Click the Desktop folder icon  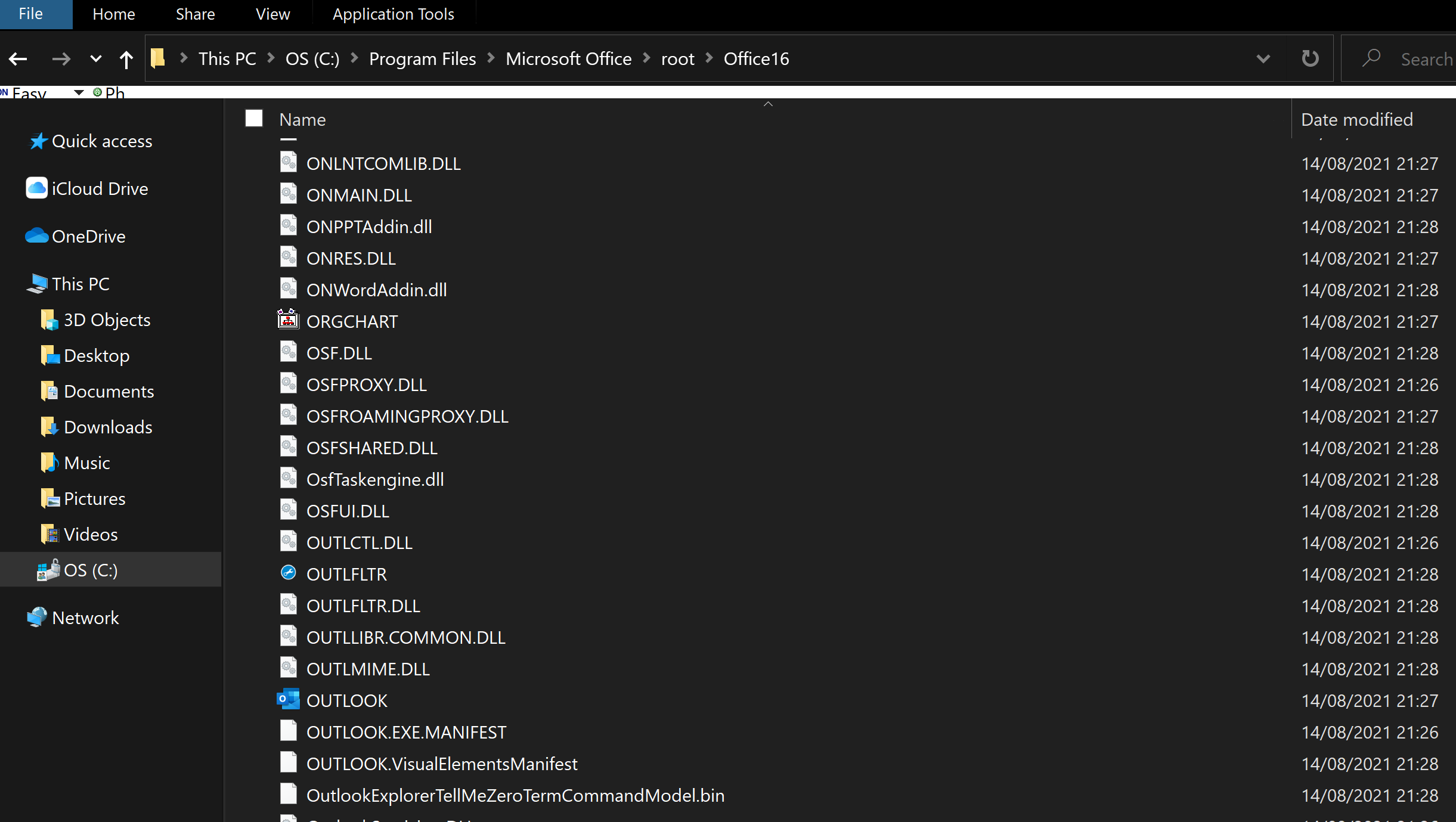pyautogui.click(x=49, y=355)
